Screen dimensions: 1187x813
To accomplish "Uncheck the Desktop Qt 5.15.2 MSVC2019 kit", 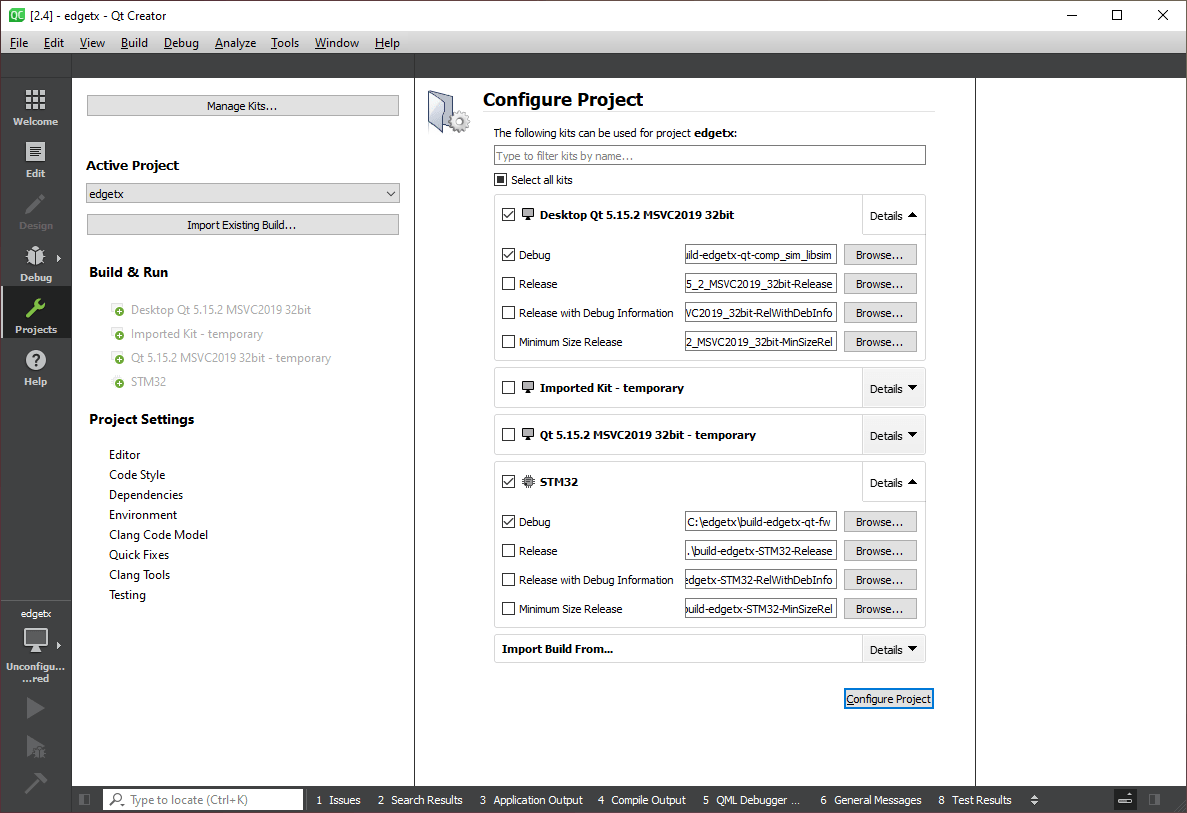I will [x=508, y=214].
